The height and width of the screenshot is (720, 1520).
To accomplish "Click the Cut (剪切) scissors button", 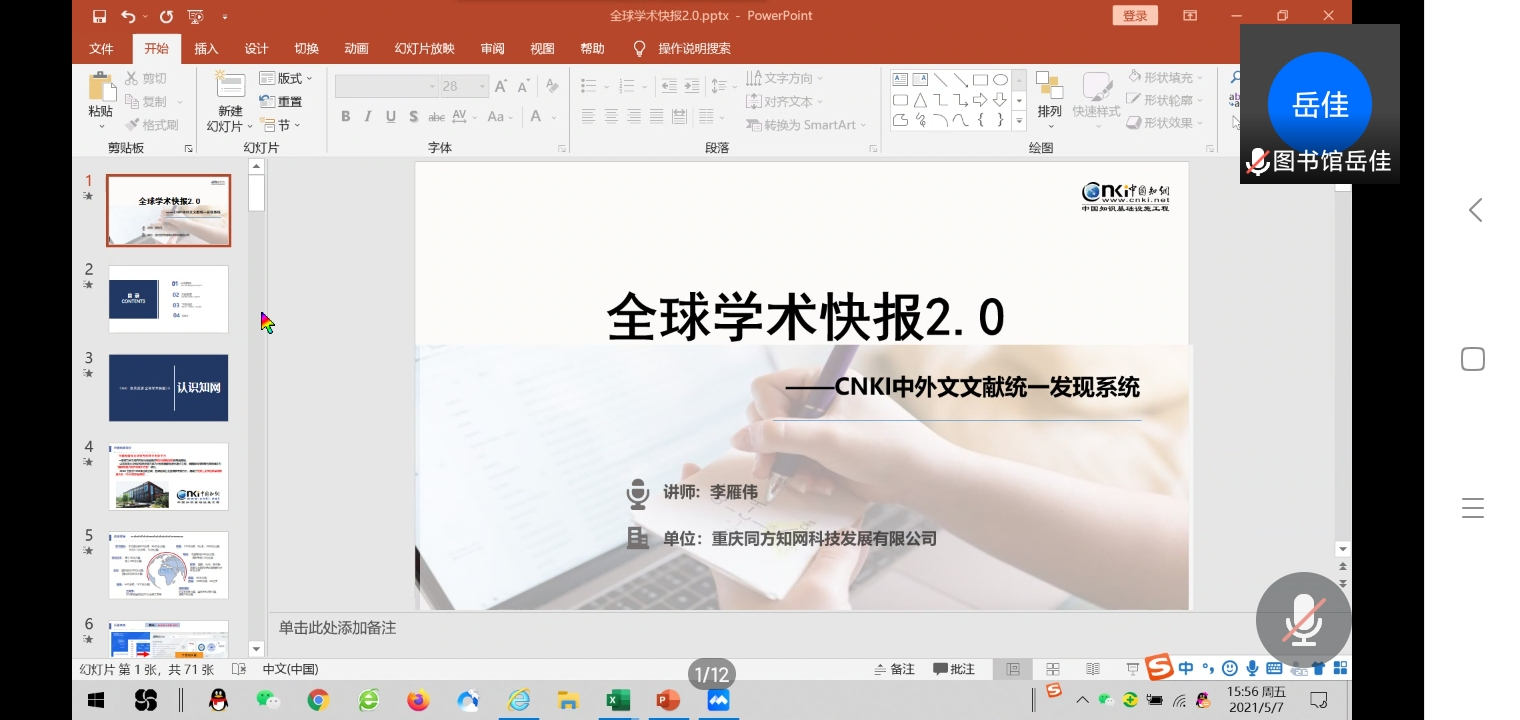I will pos(146,78).
